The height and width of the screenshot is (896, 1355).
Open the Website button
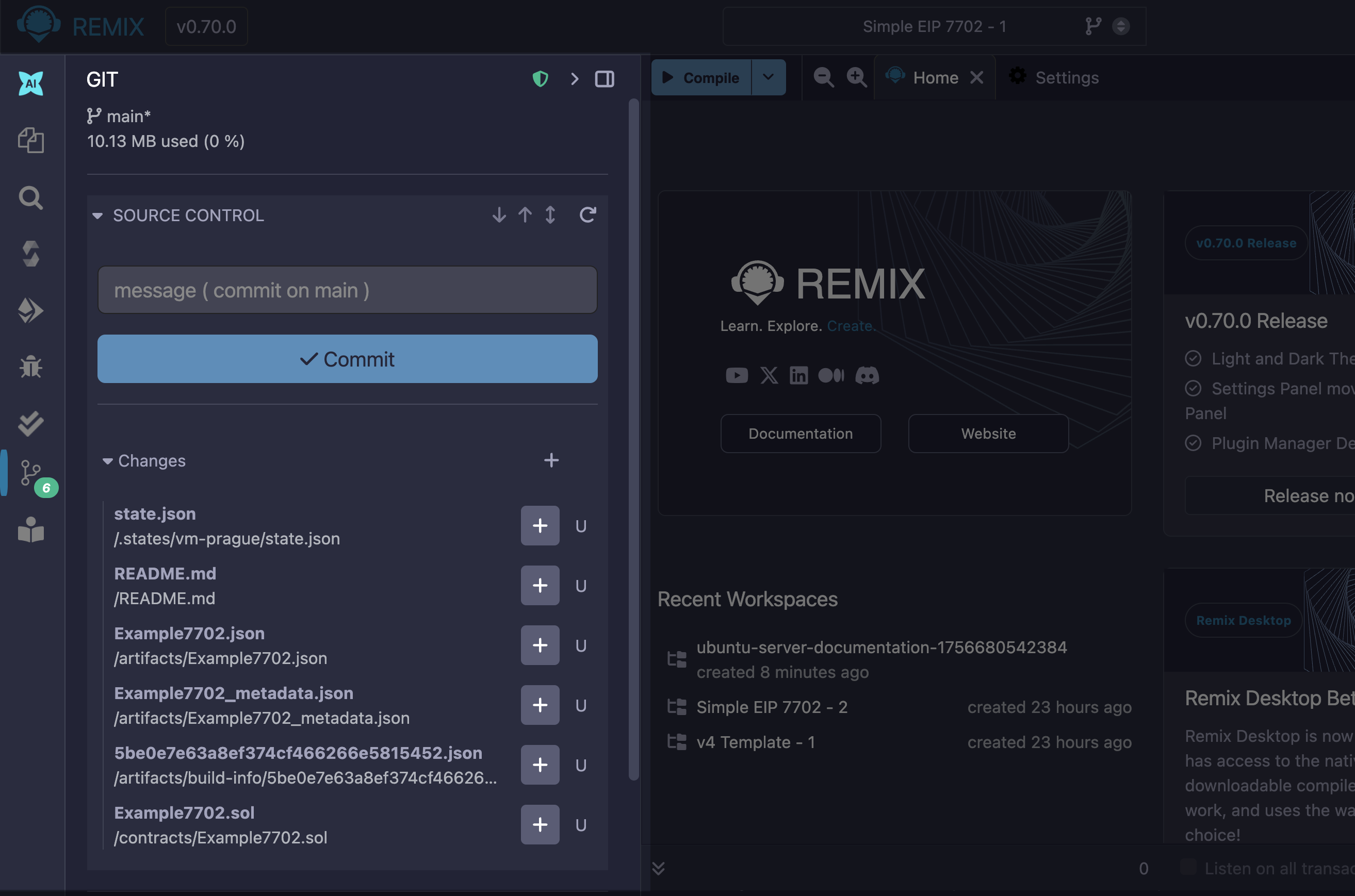pyautogui.click(x=988, y=434)
